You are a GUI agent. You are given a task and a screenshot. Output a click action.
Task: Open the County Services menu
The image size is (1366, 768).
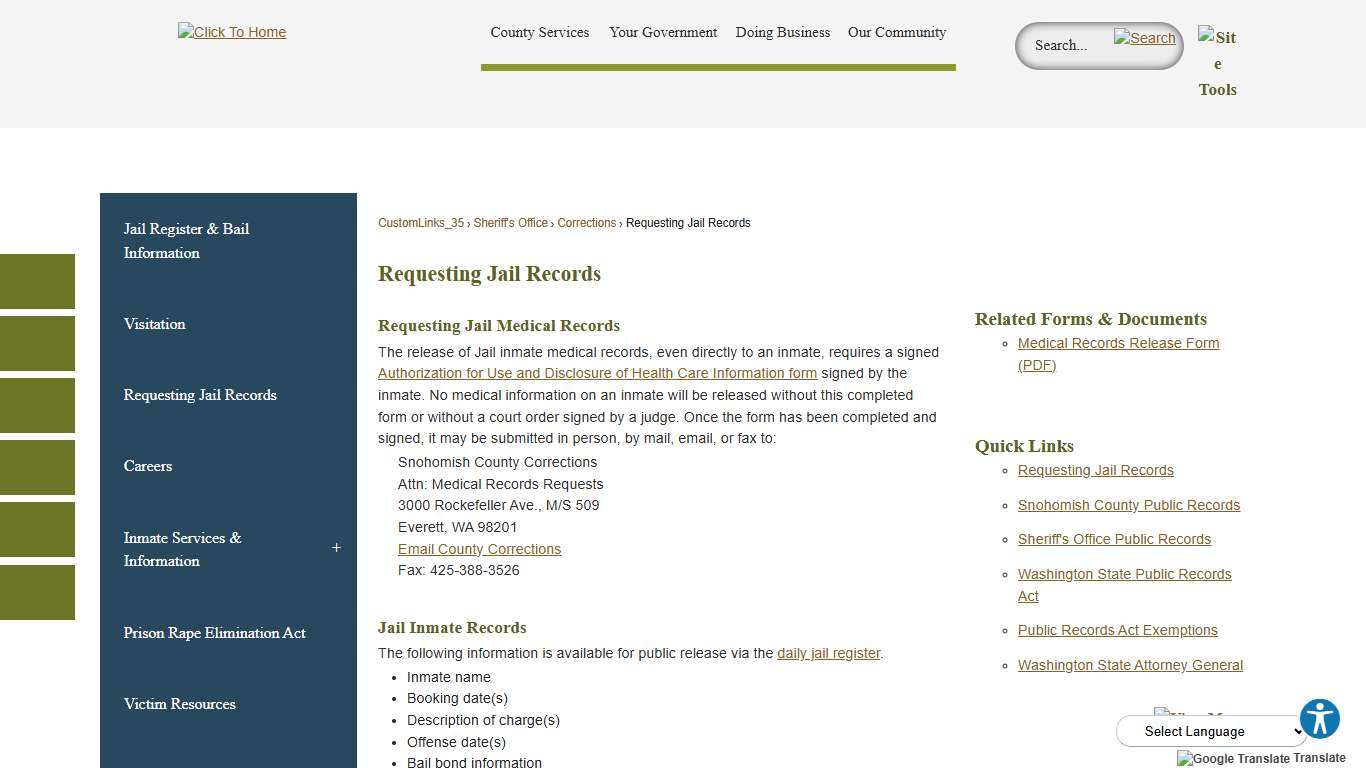click(539, 32)
